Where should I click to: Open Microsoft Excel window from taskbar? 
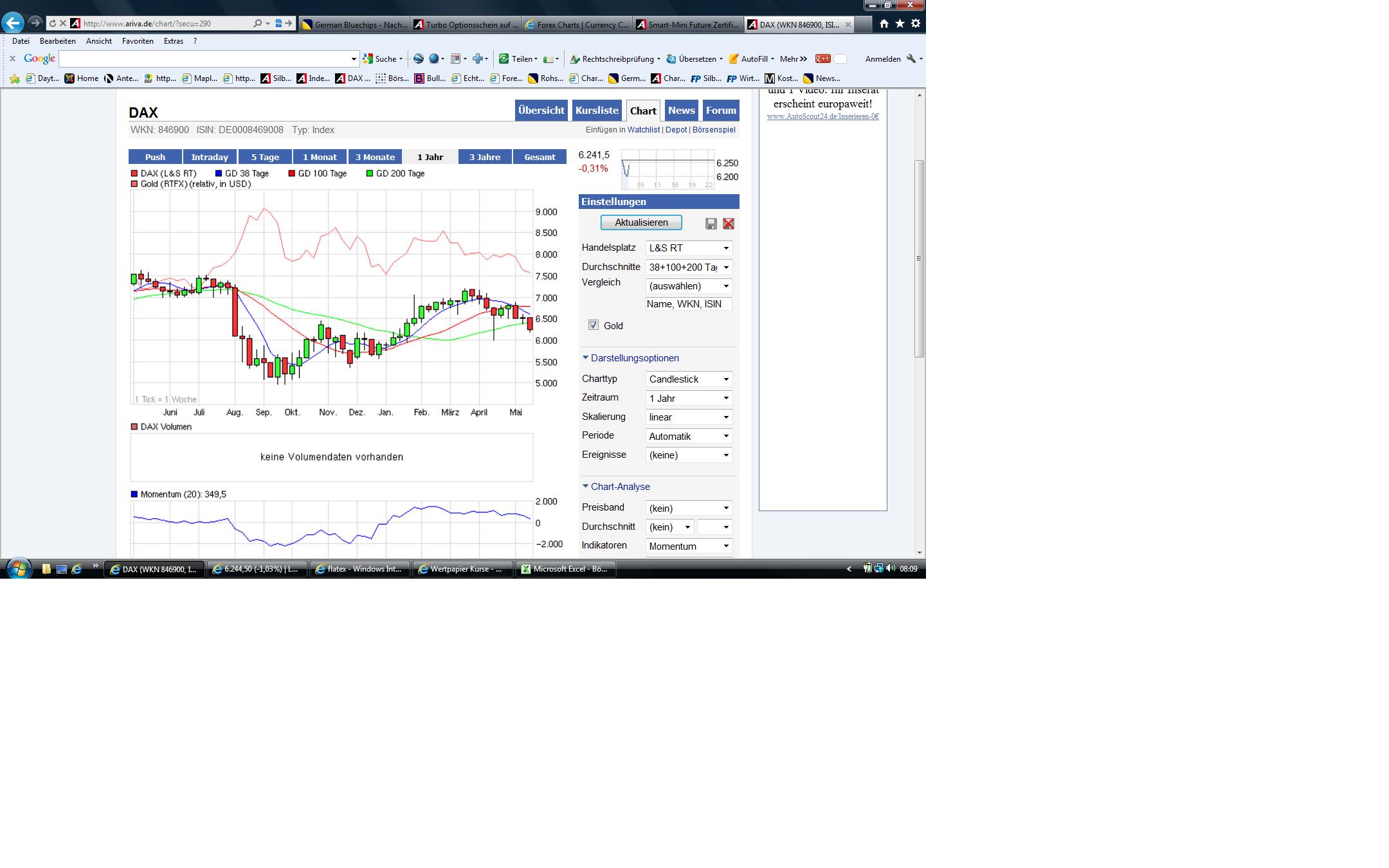point(566,569)
